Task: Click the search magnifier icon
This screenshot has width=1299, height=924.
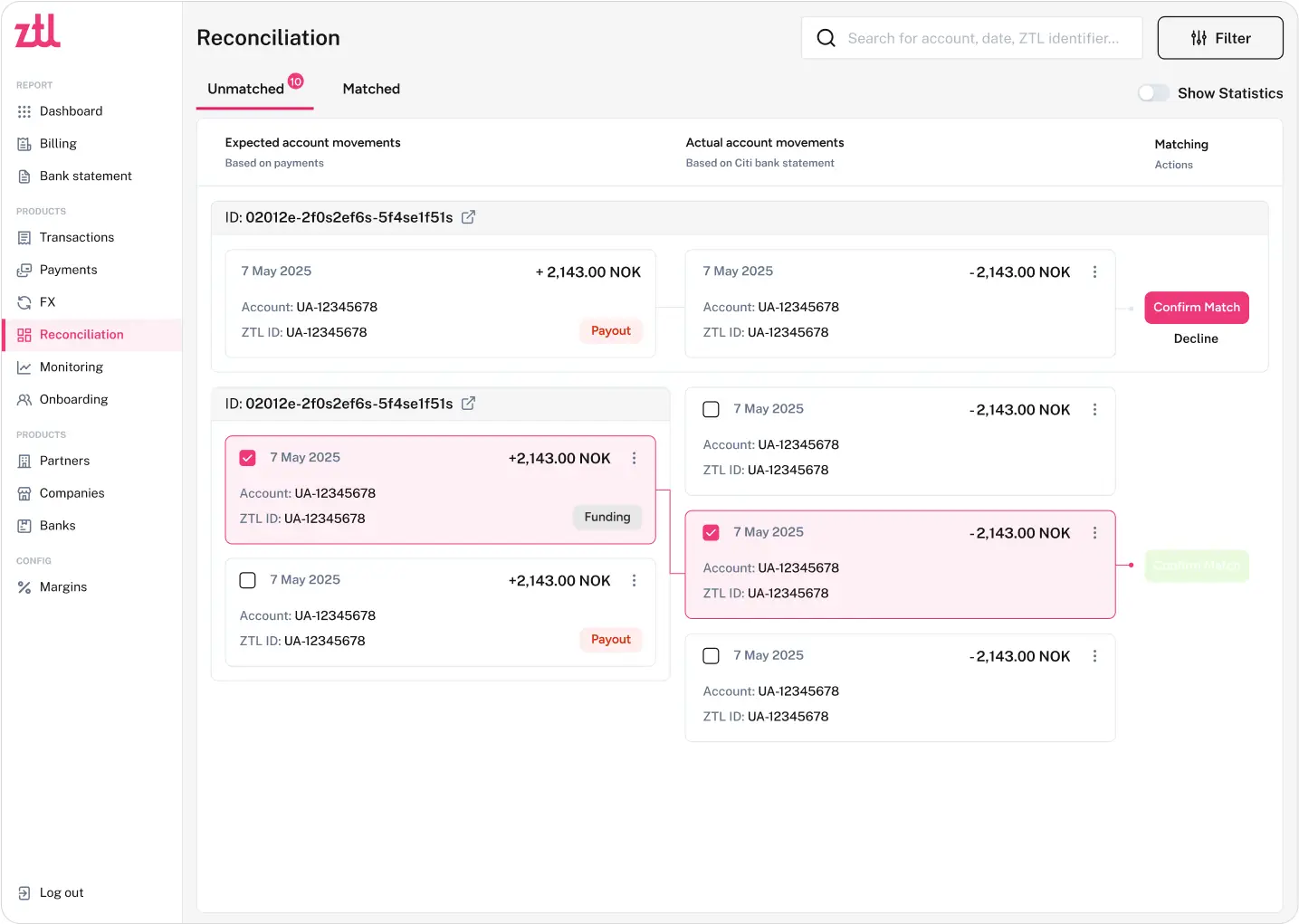Action: 826,38
